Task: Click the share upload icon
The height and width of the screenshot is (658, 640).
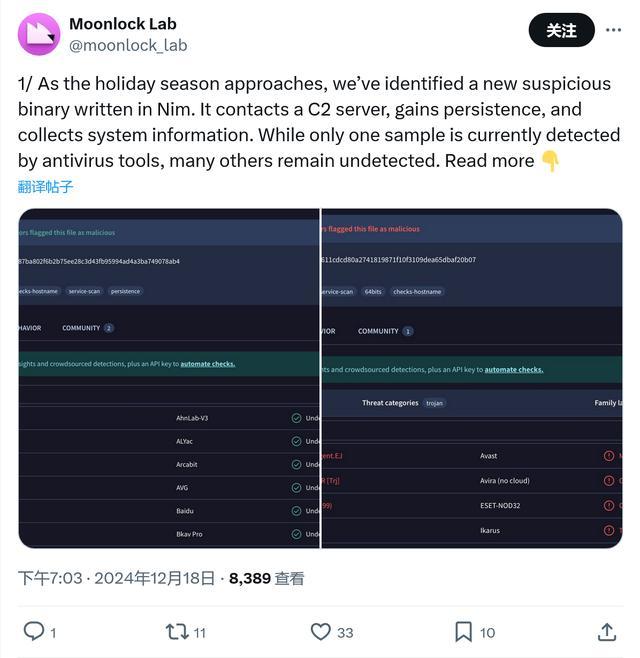Action: (x=606, y=631)
